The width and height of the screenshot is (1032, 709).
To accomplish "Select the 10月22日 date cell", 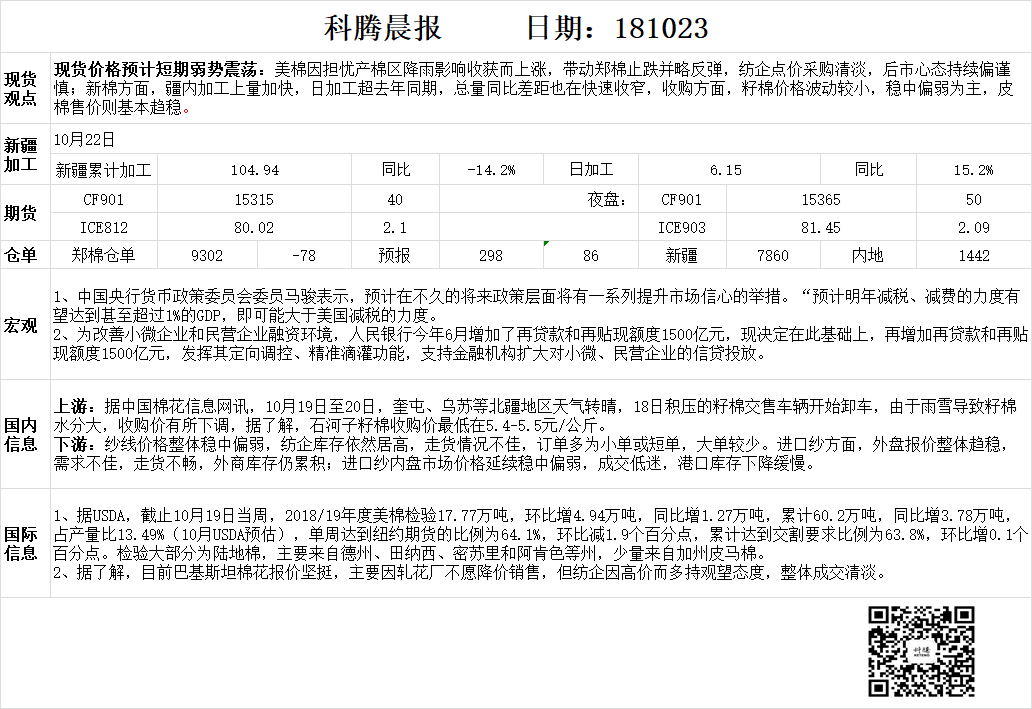I will click(x=85, y=140).
